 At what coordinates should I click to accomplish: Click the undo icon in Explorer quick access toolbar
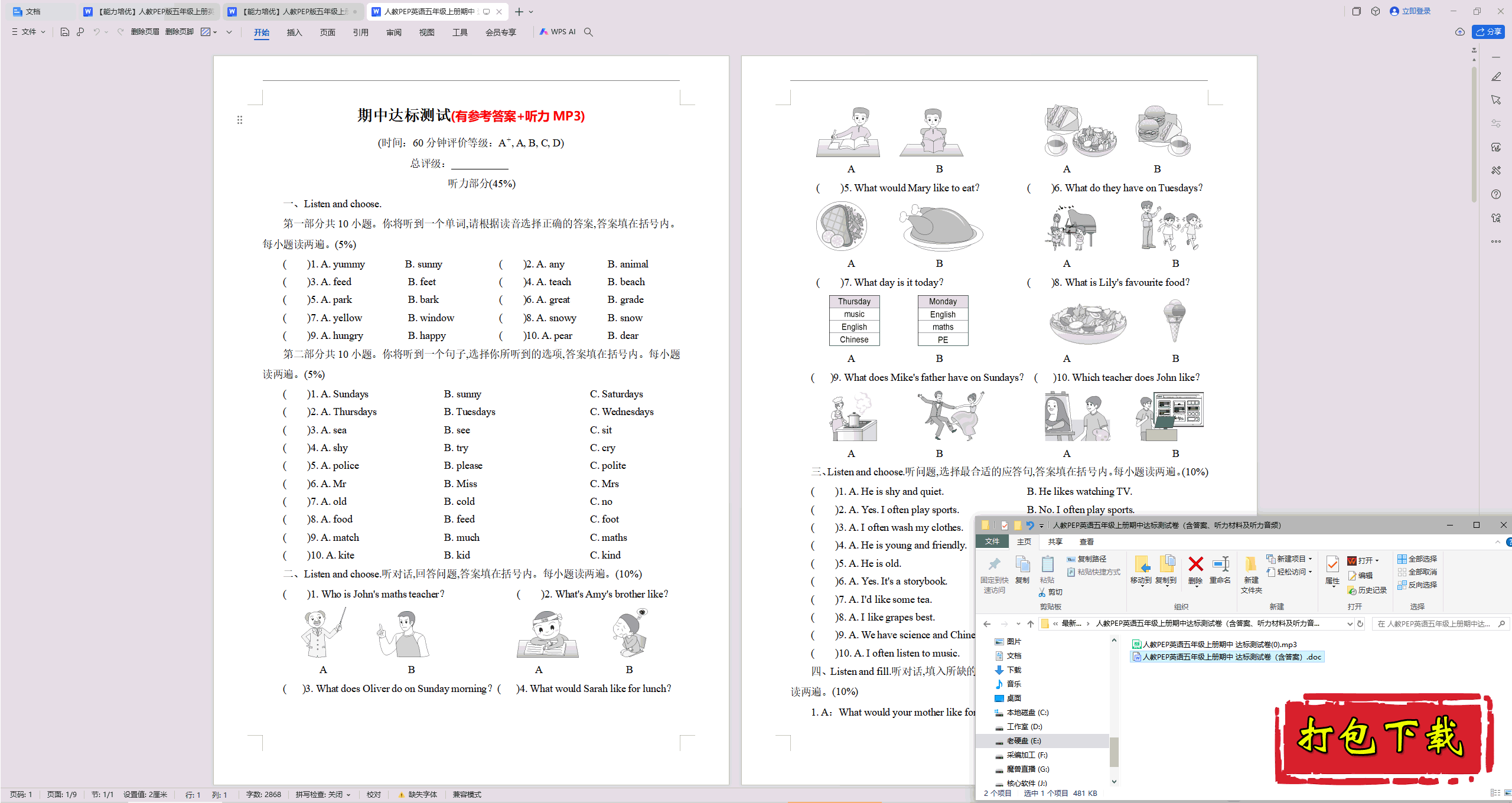click(x=1030, y=525)
